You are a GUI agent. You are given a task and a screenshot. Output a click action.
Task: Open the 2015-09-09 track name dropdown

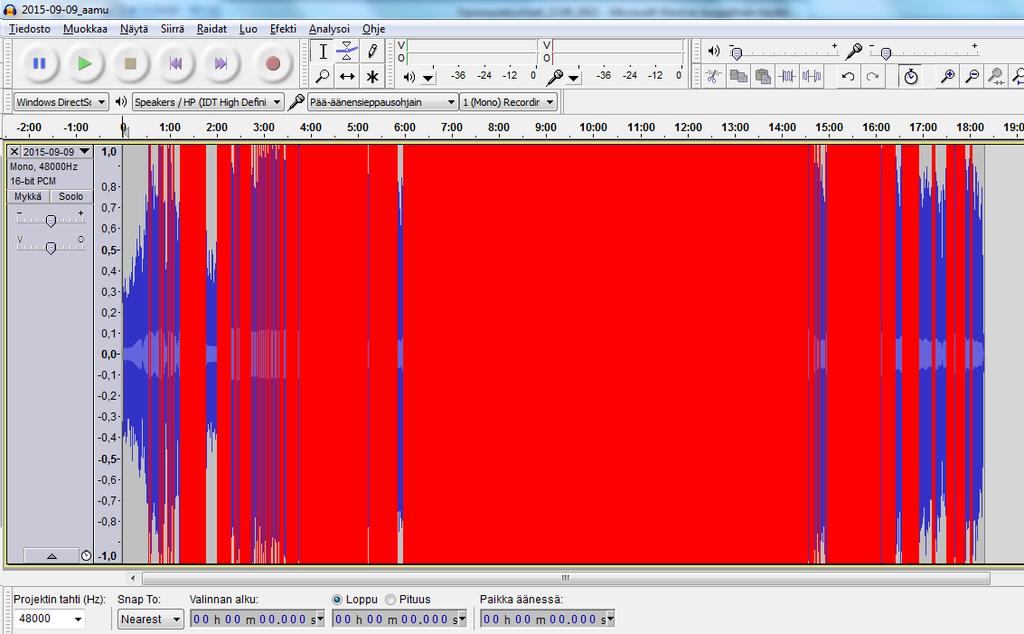(56, 151)
